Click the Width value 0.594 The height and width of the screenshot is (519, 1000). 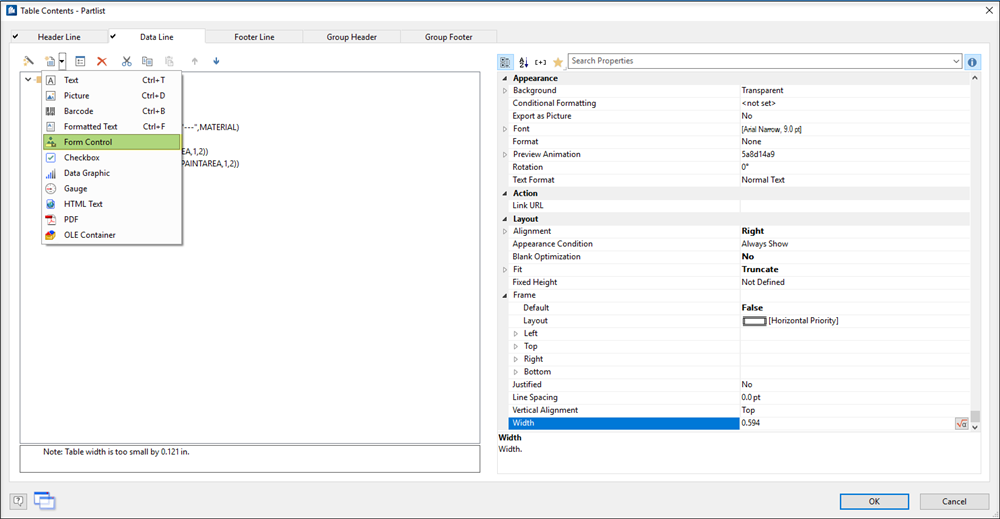point(751,423)
